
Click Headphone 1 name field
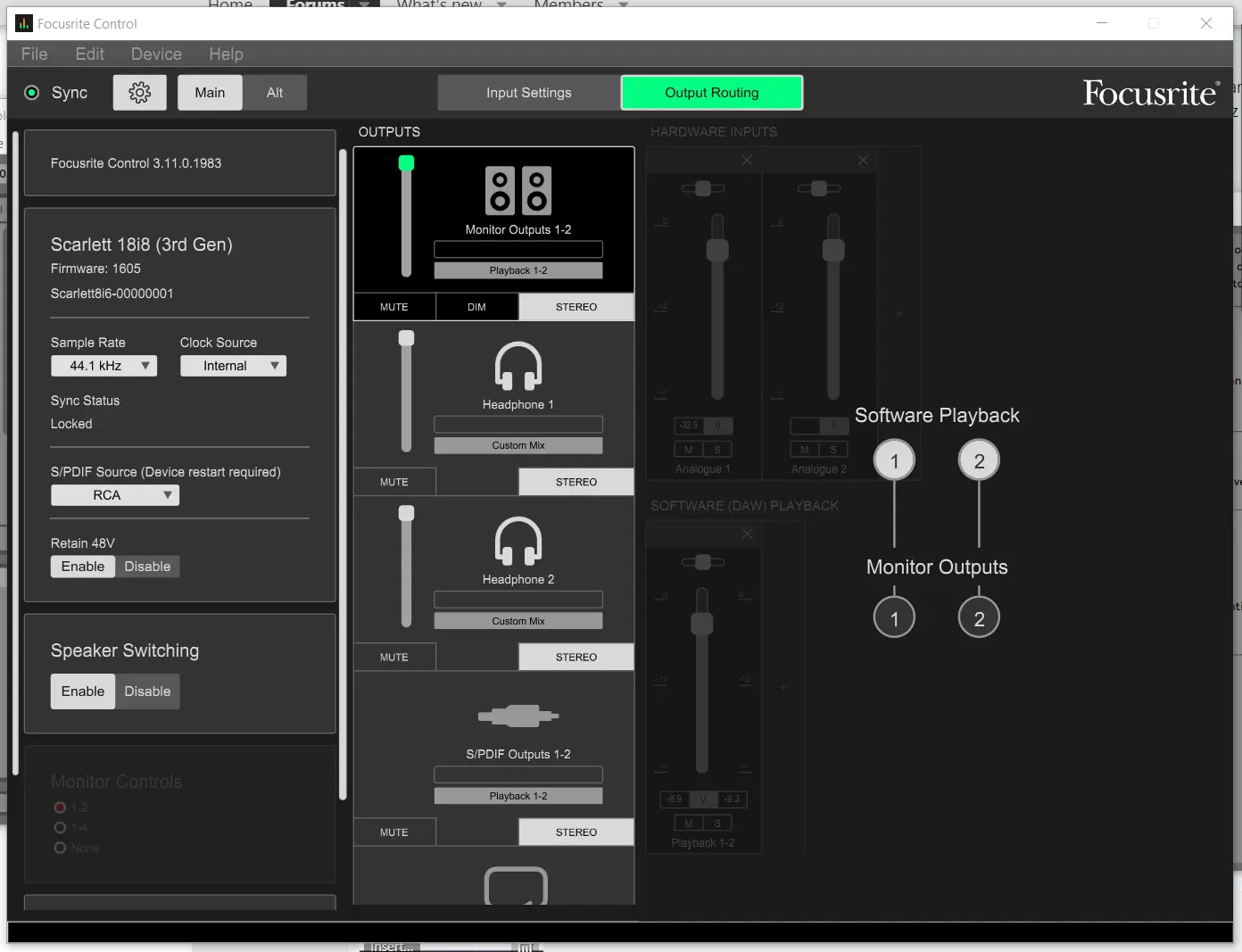518,424
